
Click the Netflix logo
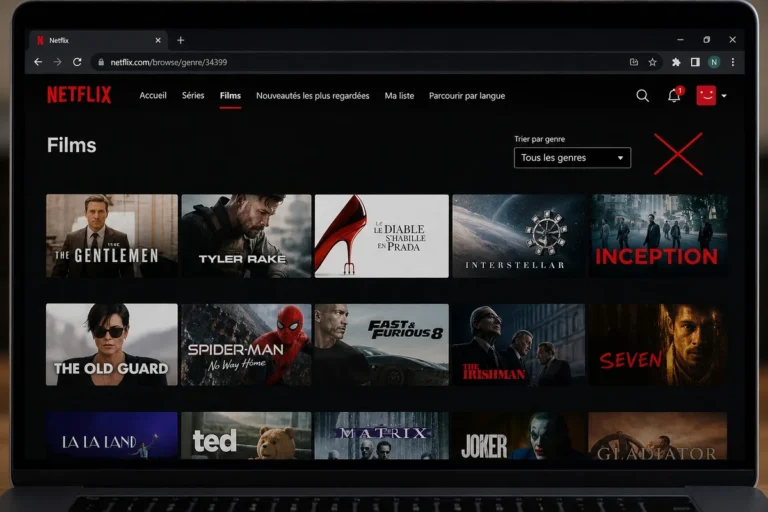79,95
